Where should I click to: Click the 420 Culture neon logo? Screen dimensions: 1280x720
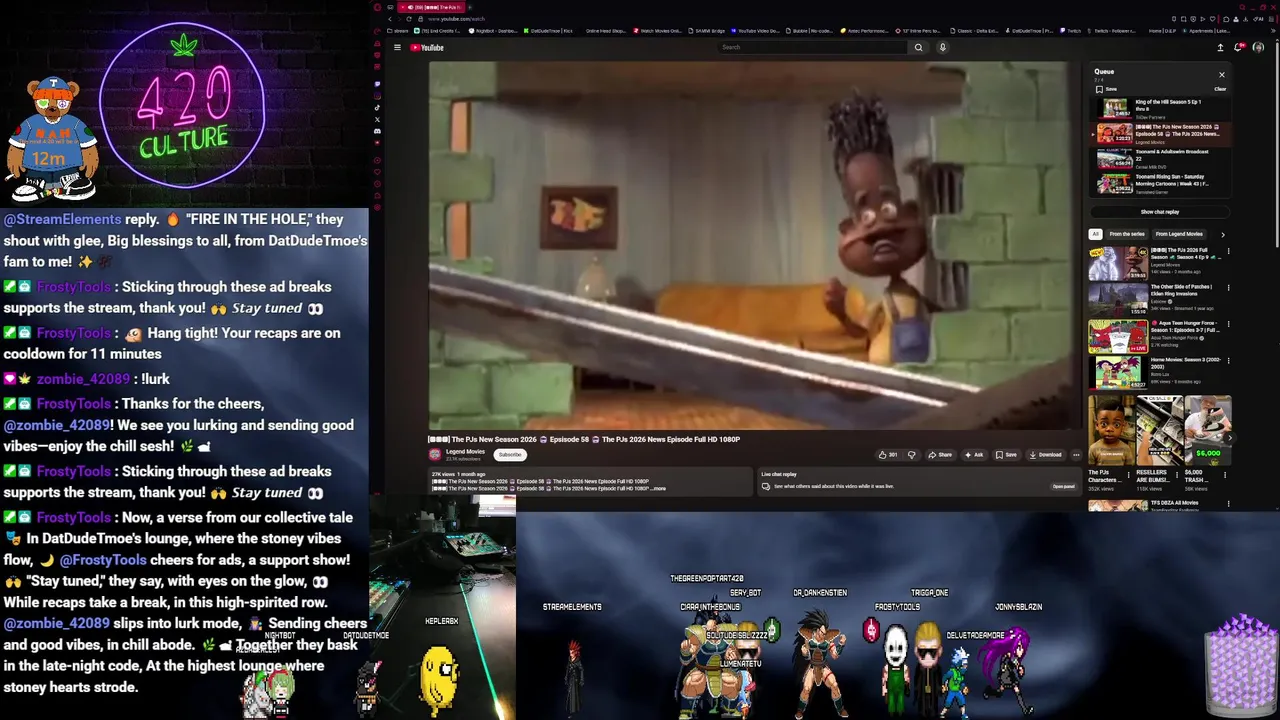point(183,104)
